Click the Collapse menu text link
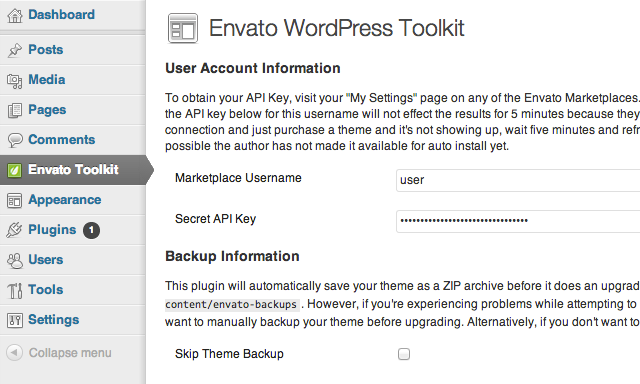This screenshot has height=384, width=640. (x=70, y=353)
